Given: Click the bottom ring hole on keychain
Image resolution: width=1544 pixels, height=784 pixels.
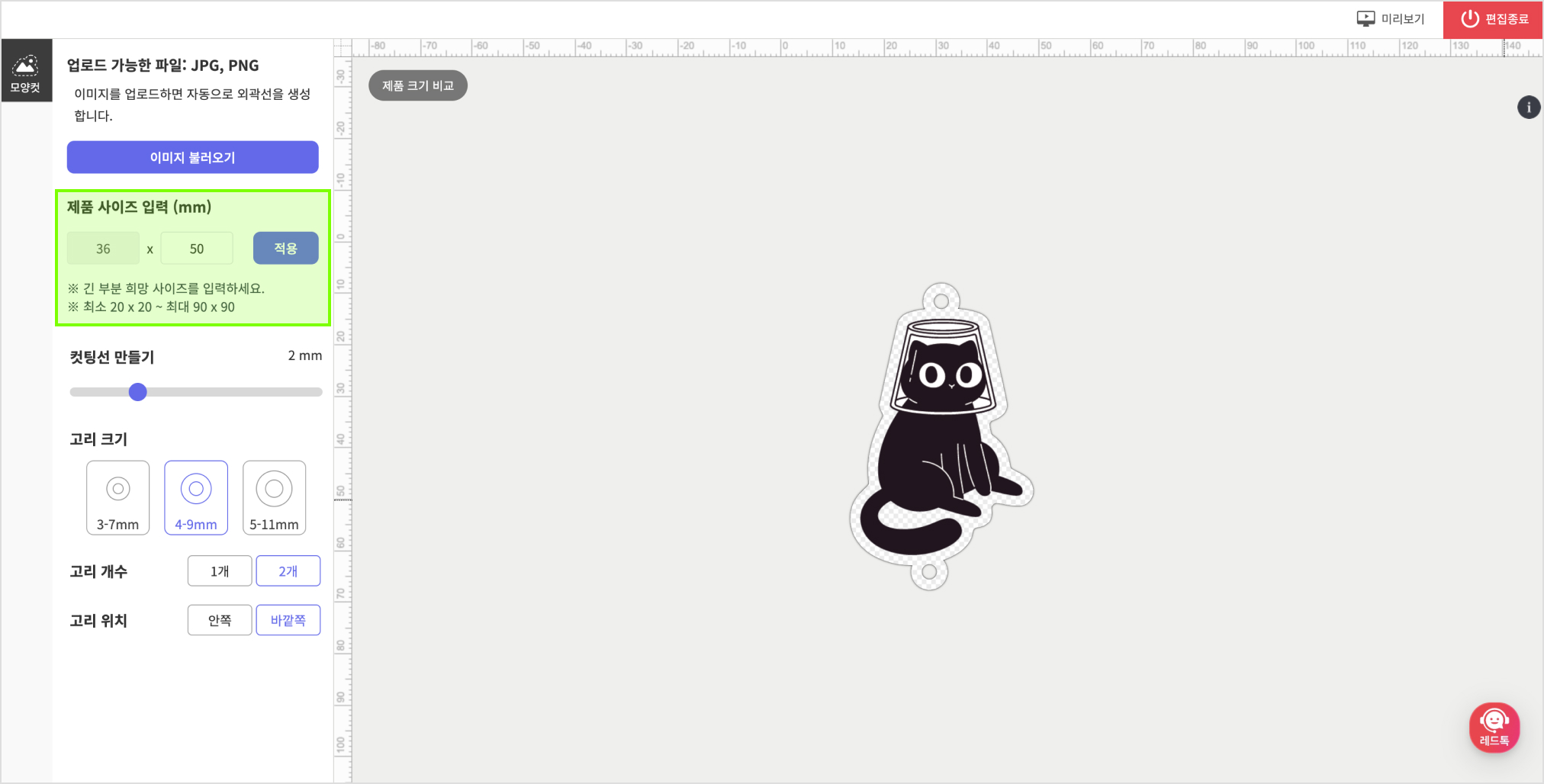Looking at the screenshot, I should pyautogui.click(x=929, y=572).
